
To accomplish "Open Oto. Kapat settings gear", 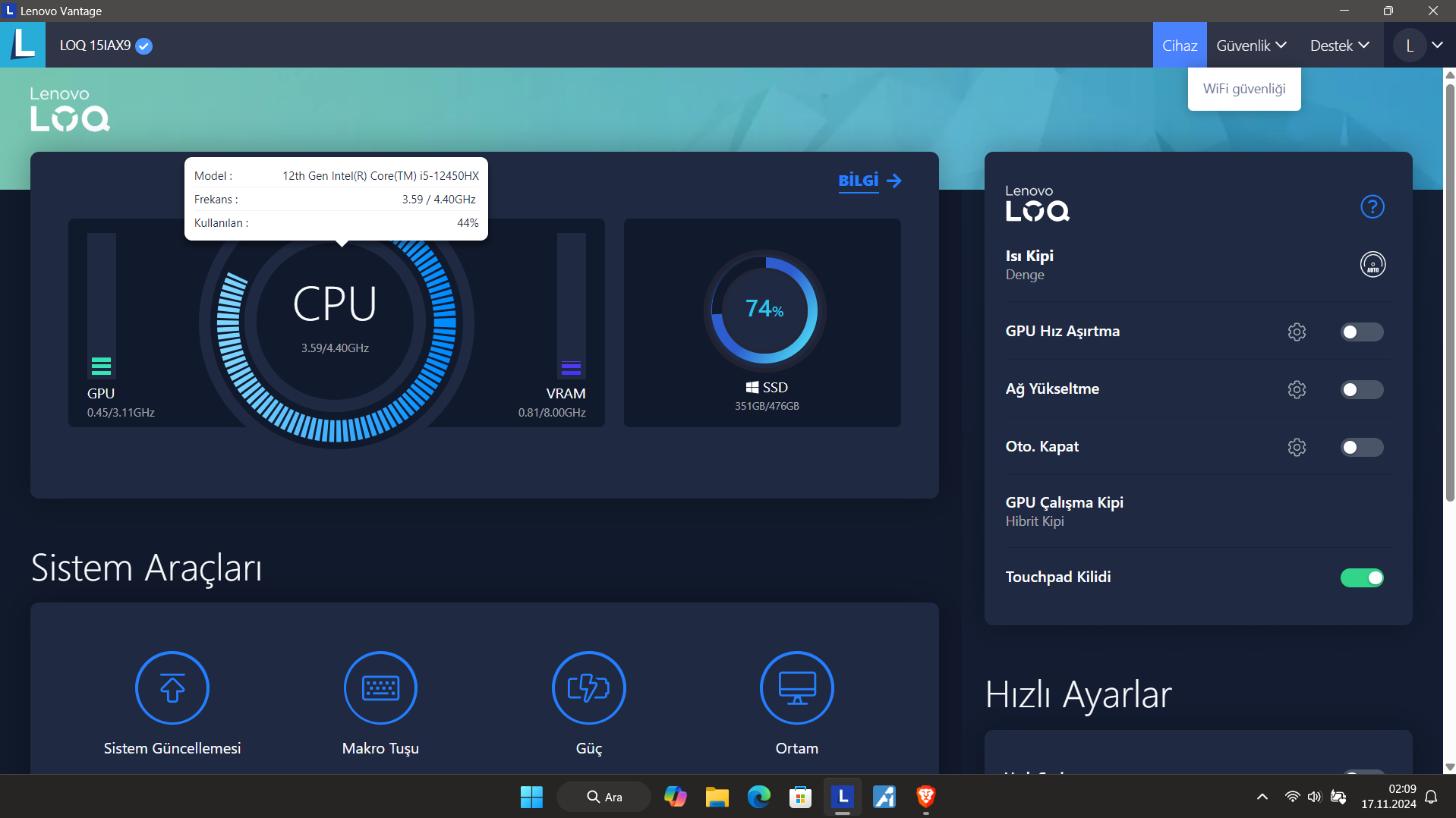I will coord(1297,447).
